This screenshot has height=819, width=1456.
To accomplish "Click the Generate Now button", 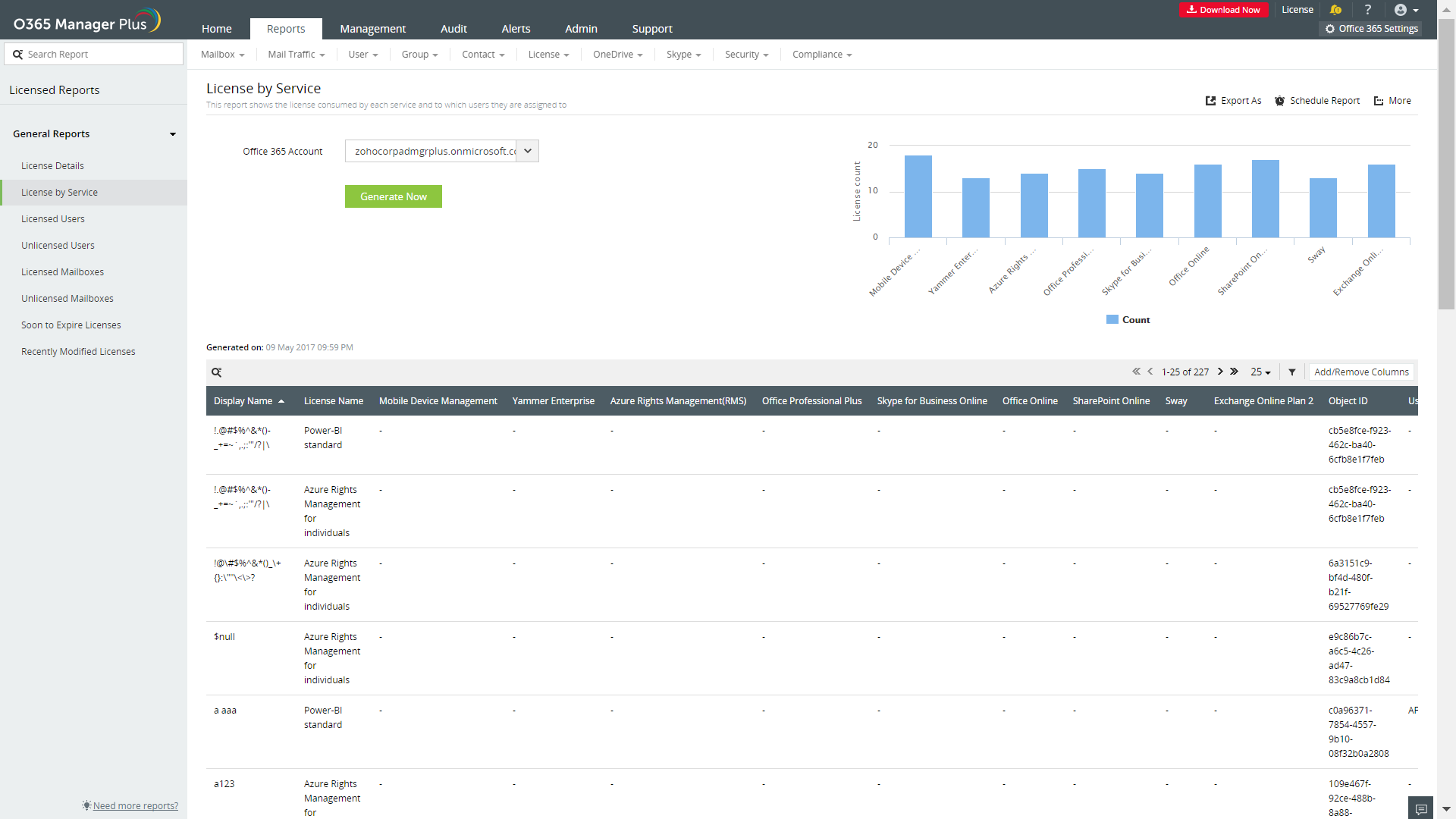I will click(393, 196).
